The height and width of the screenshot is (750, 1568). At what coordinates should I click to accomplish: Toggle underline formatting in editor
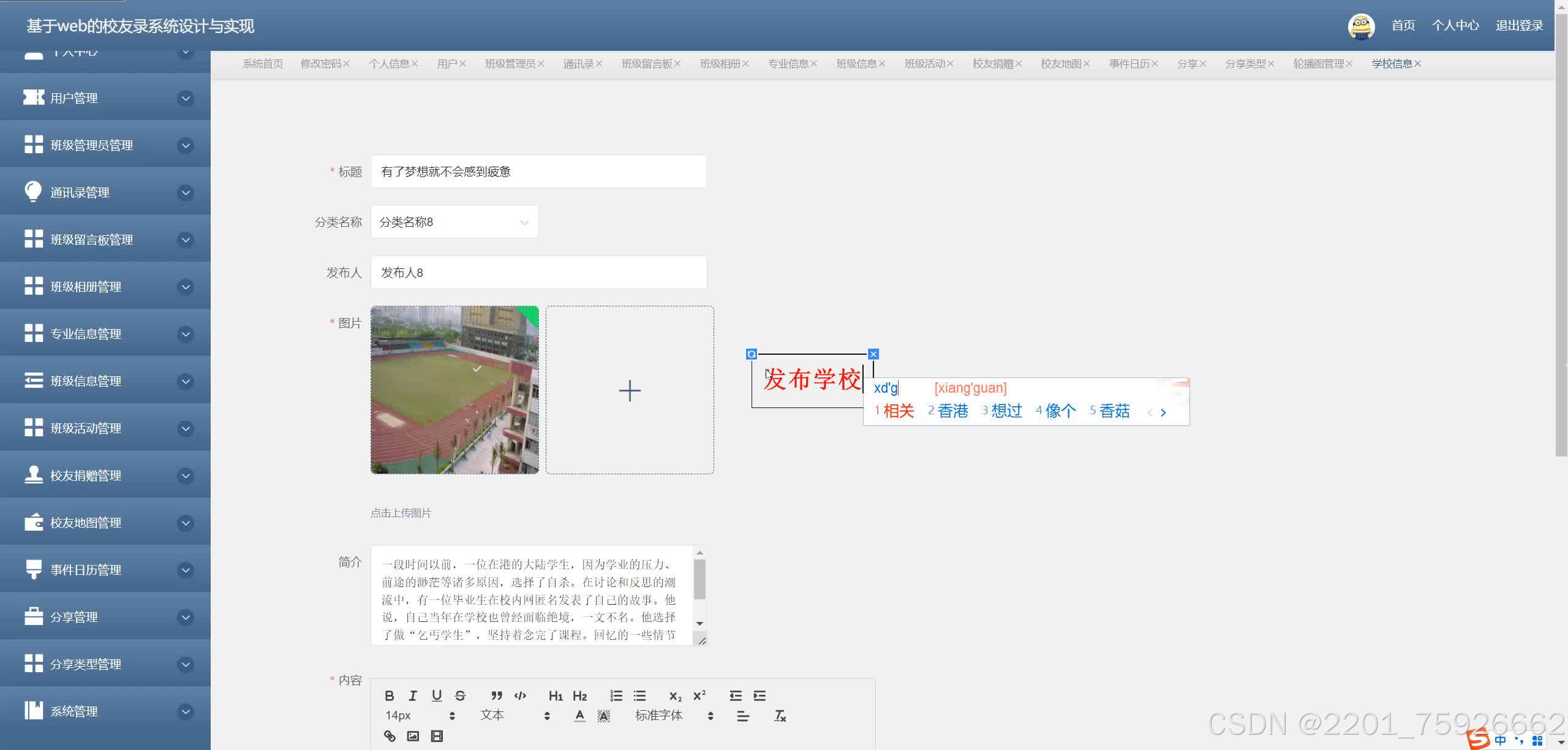437,695
